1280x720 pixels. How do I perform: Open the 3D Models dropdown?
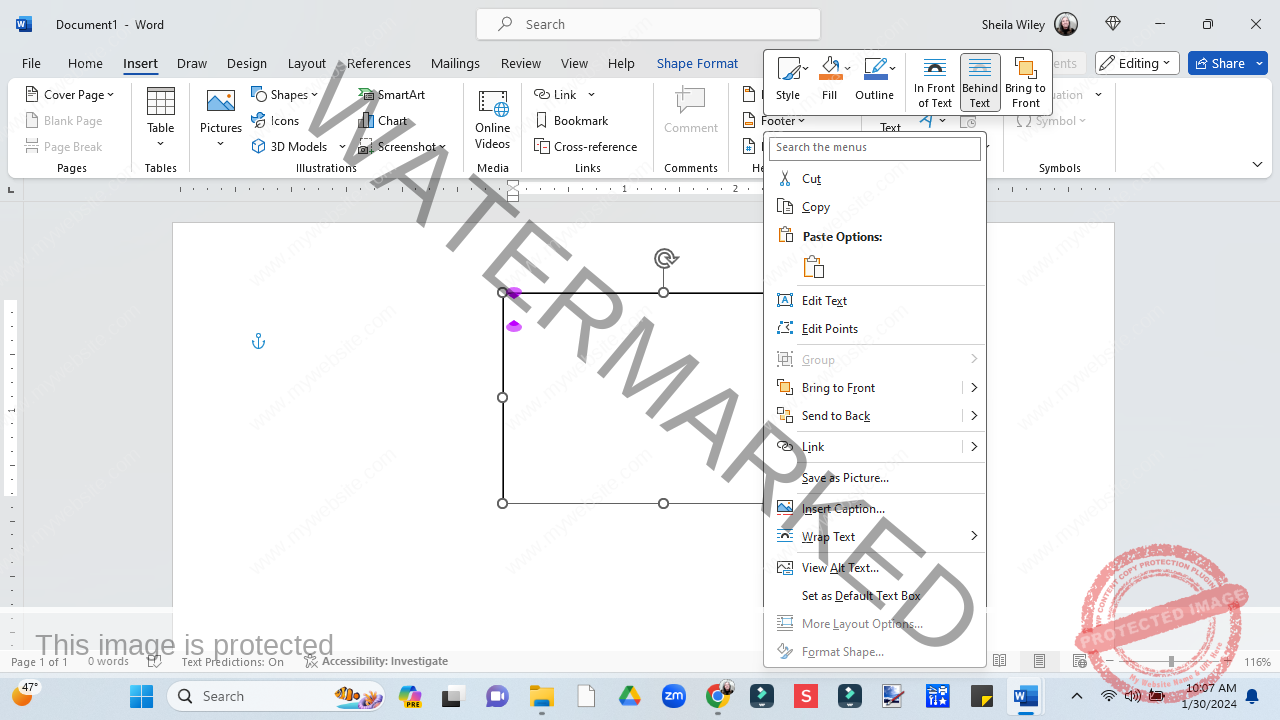point(298,147)
